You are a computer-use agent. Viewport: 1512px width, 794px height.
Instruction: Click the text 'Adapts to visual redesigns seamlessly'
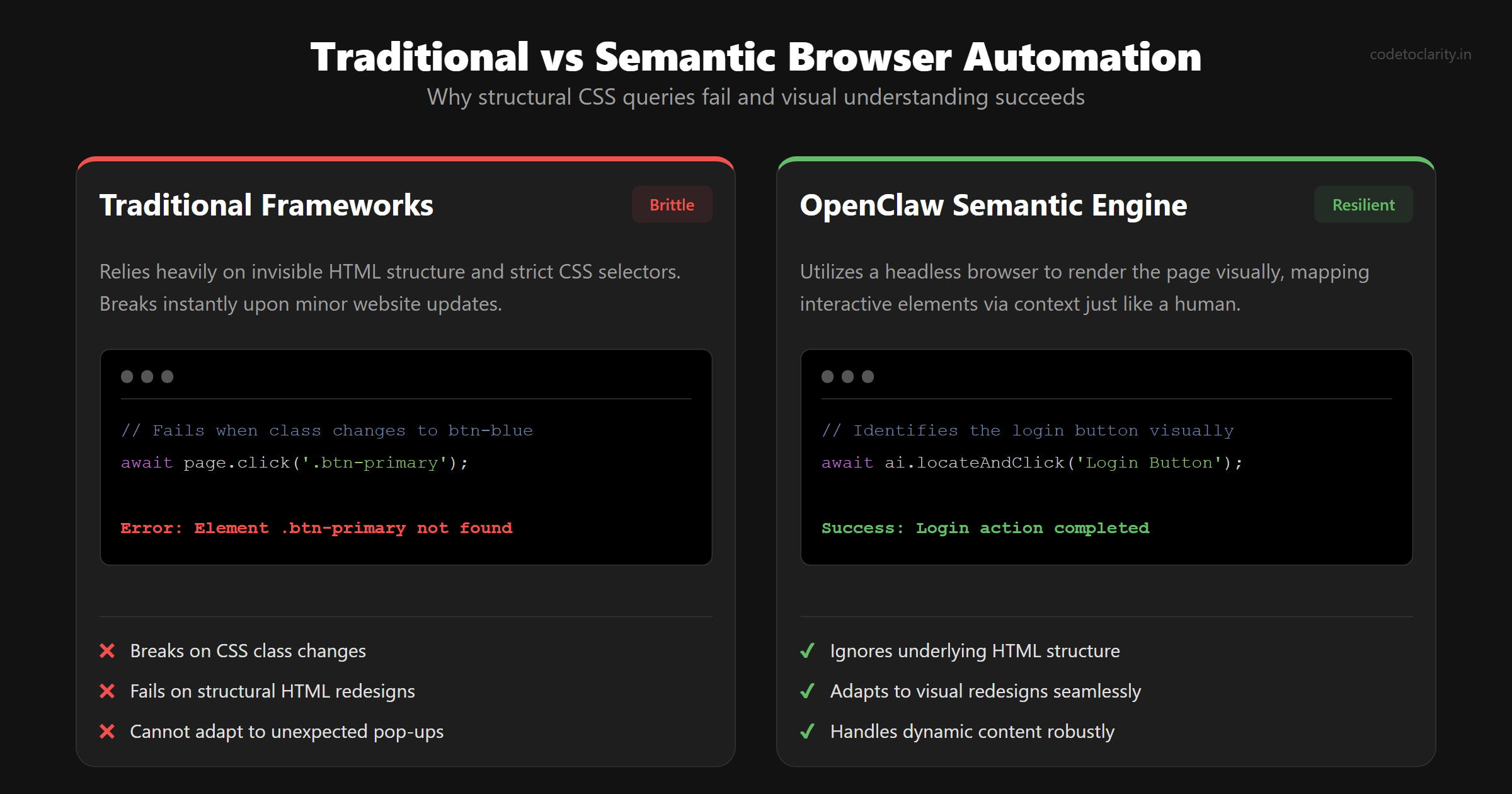(986, 691)
